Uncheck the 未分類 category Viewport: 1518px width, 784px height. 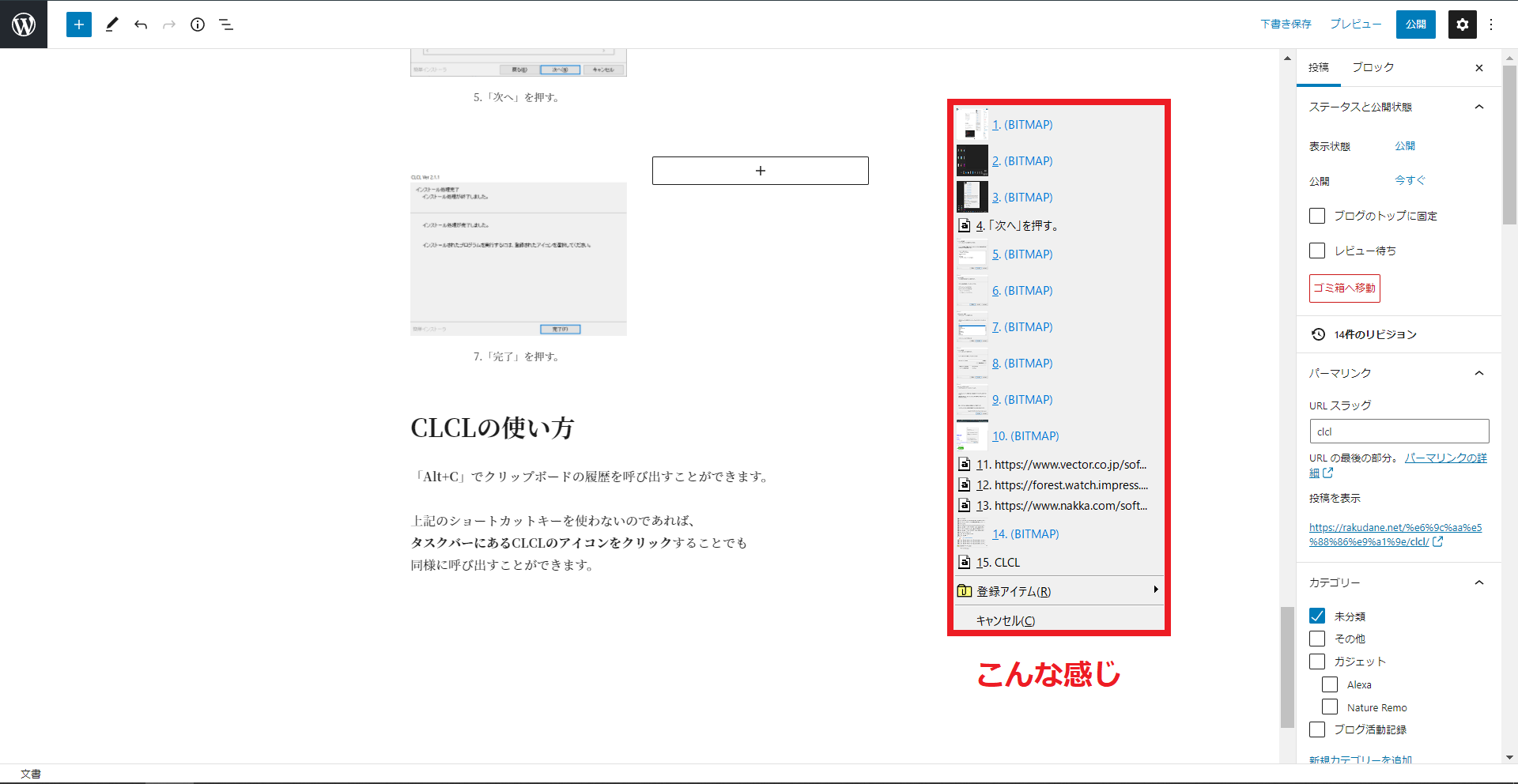(1317, 616)
